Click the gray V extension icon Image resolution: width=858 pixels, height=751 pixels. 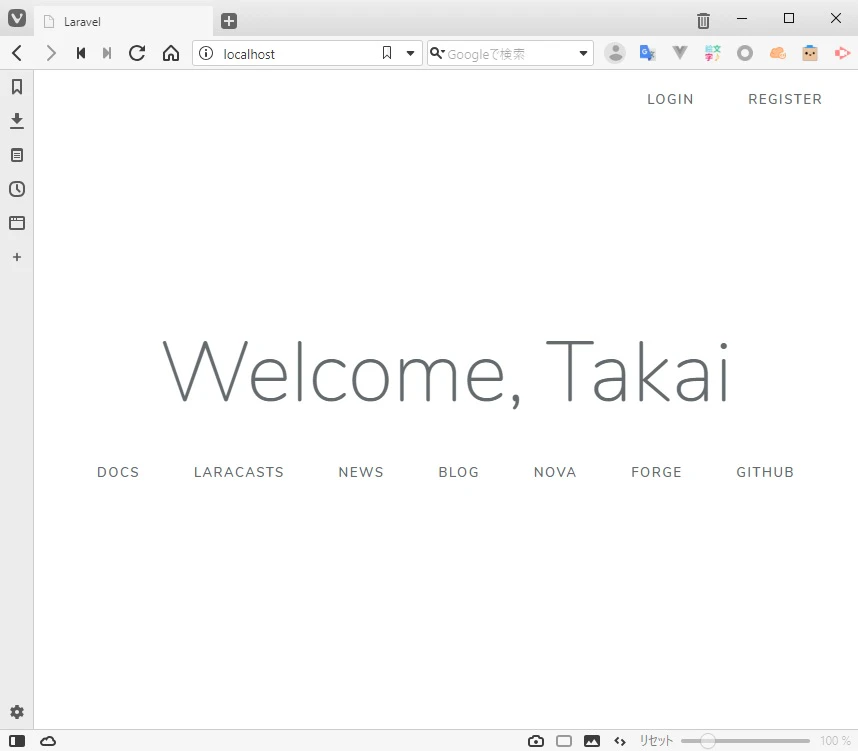pos(680,53)
